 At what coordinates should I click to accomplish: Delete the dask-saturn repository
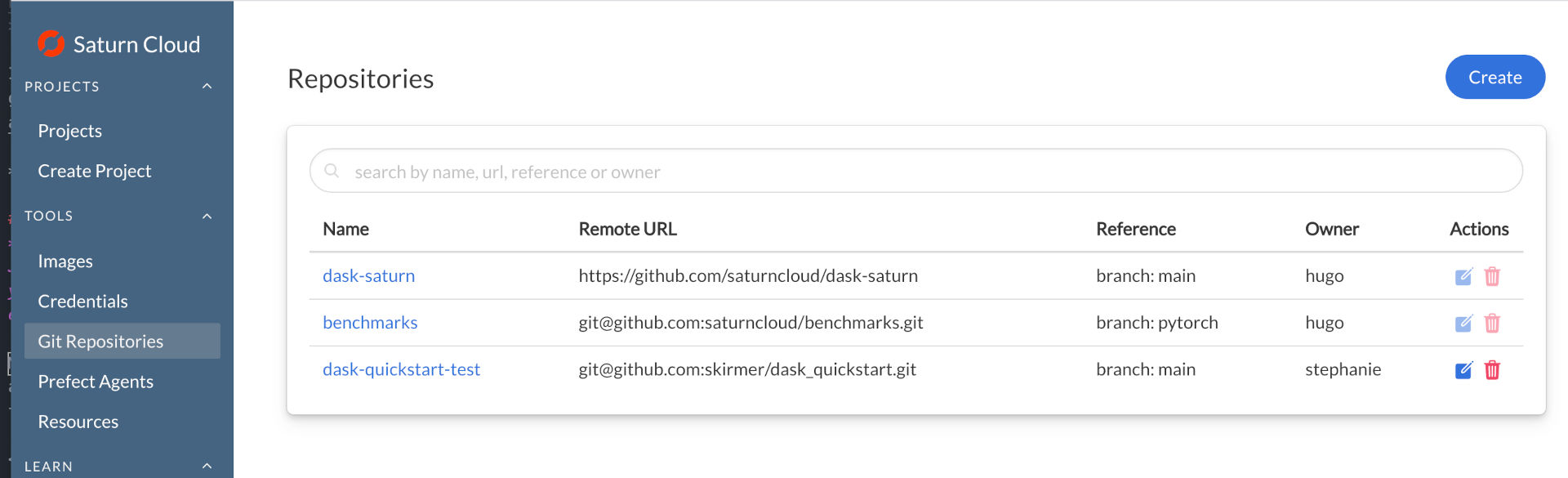click(1492, 276)
